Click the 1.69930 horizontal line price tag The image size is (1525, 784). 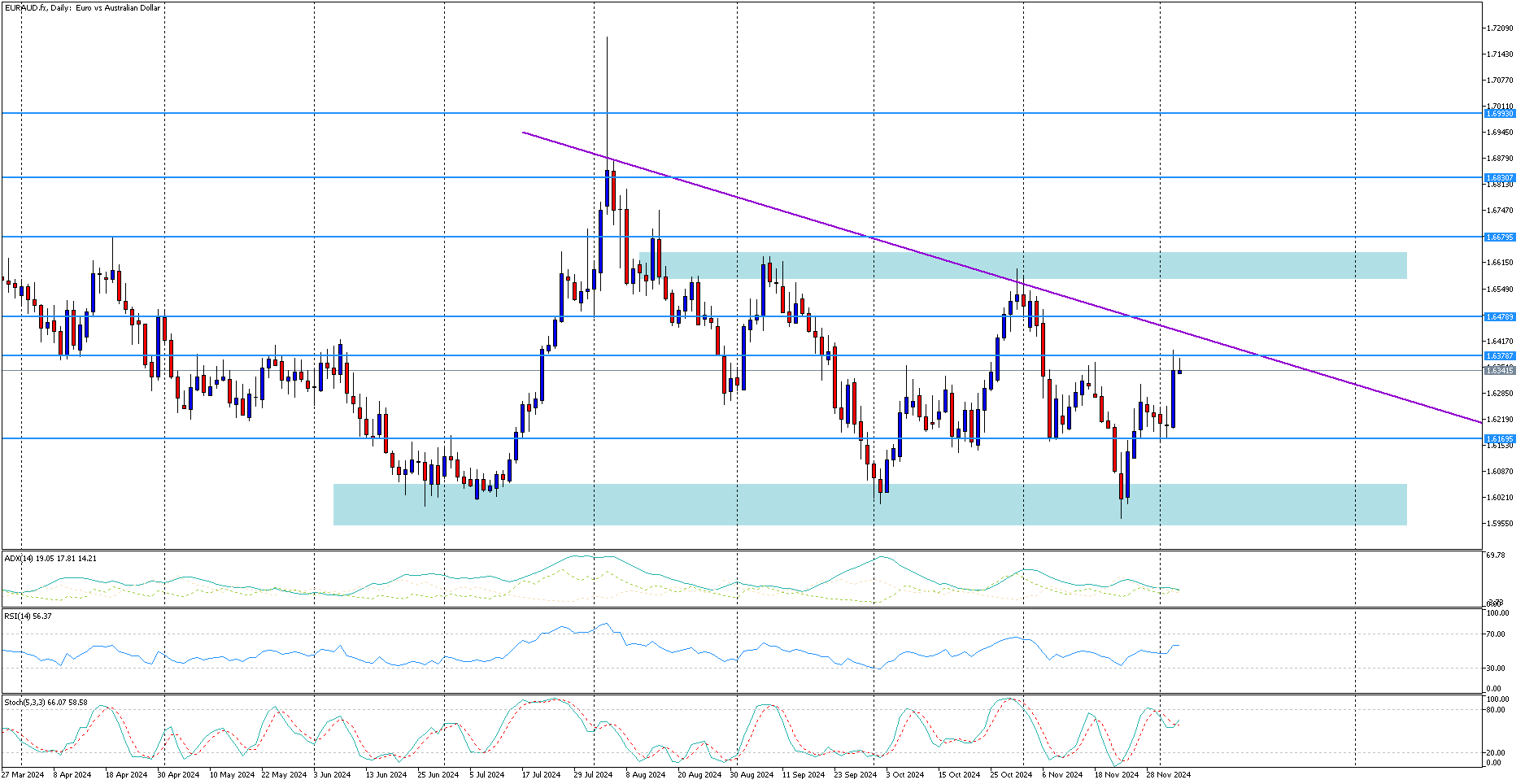pos(1499,114)
